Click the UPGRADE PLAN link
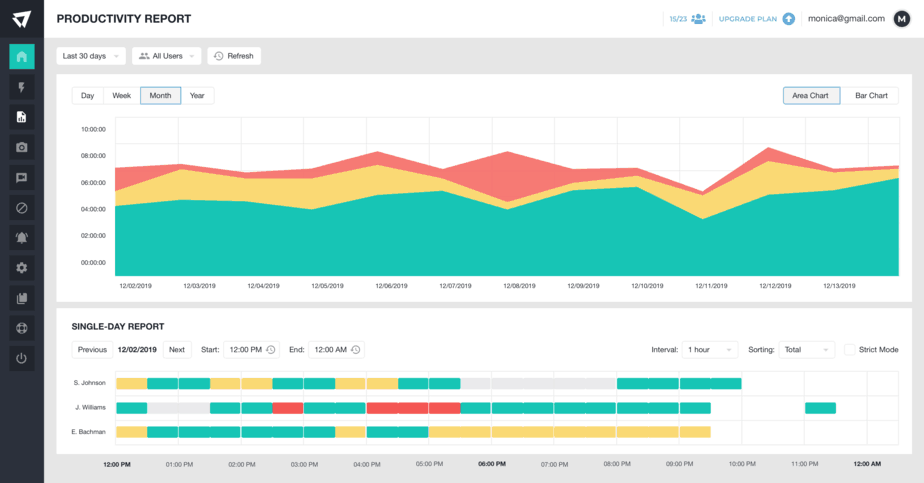Screen dimensions: 924x483 pyautogui.click(x=748, y=19)
